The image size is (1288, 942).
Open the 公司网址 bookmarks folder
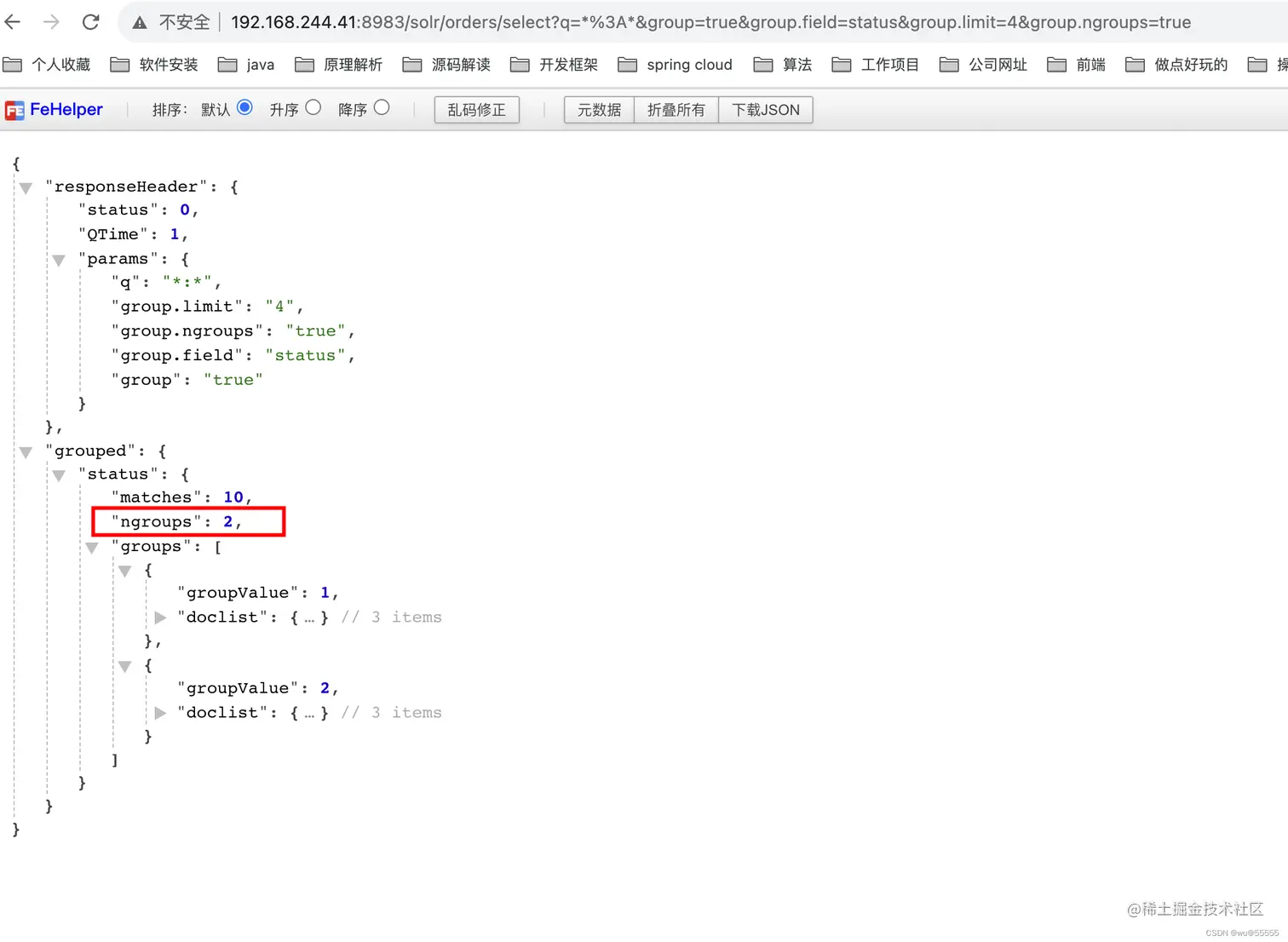(x=983, y=65)
